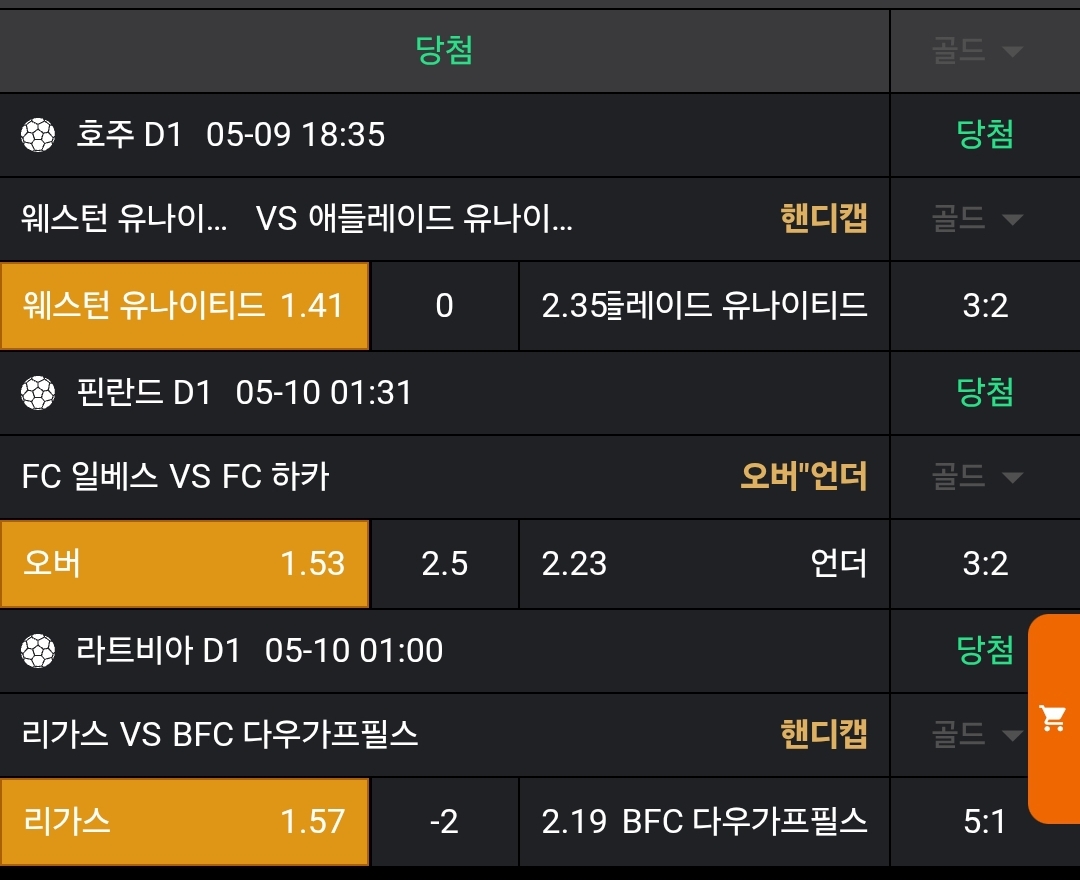The height and width of the screenshot is (880, 1080).
Task: Choose BFC 다우가프필스 2.19 odds option
Action: (x=704, y=822)
